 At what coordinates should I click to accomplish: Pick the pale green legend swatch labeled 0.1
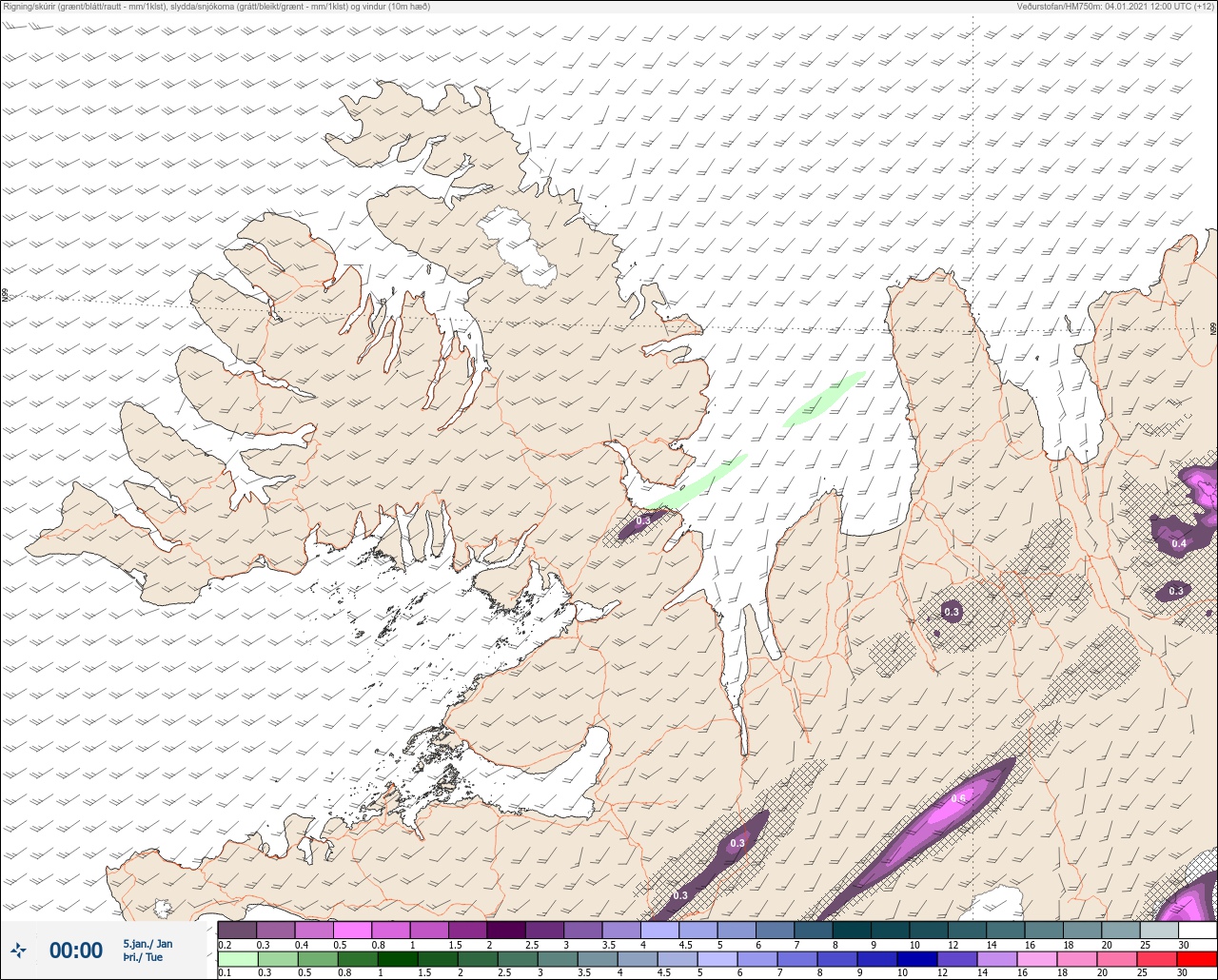pos(237,957)
